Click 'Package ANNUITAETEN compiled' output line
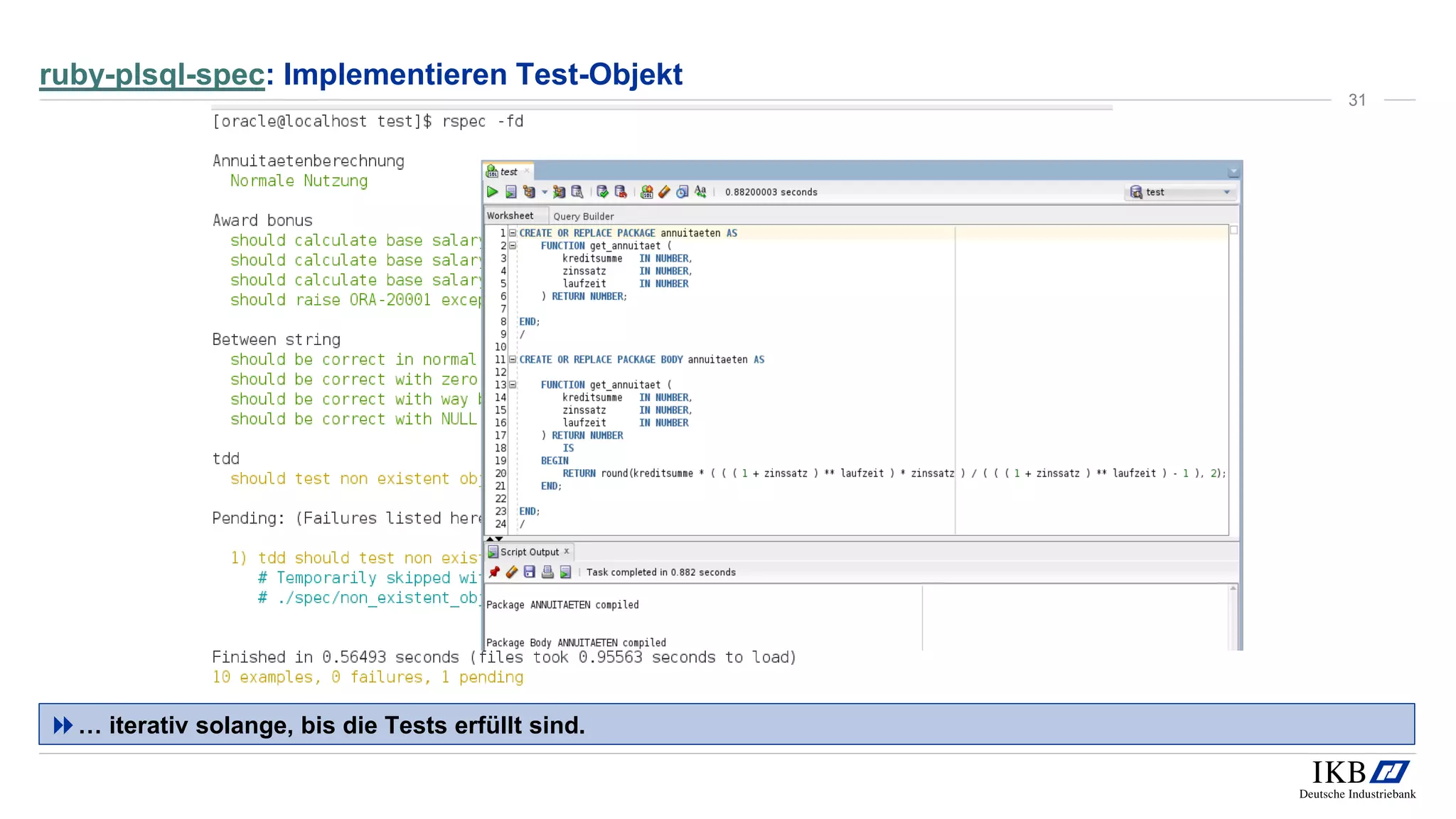The width and height of the screenshot is (1456, 819). pyautogui.click(x=562, y=605)
